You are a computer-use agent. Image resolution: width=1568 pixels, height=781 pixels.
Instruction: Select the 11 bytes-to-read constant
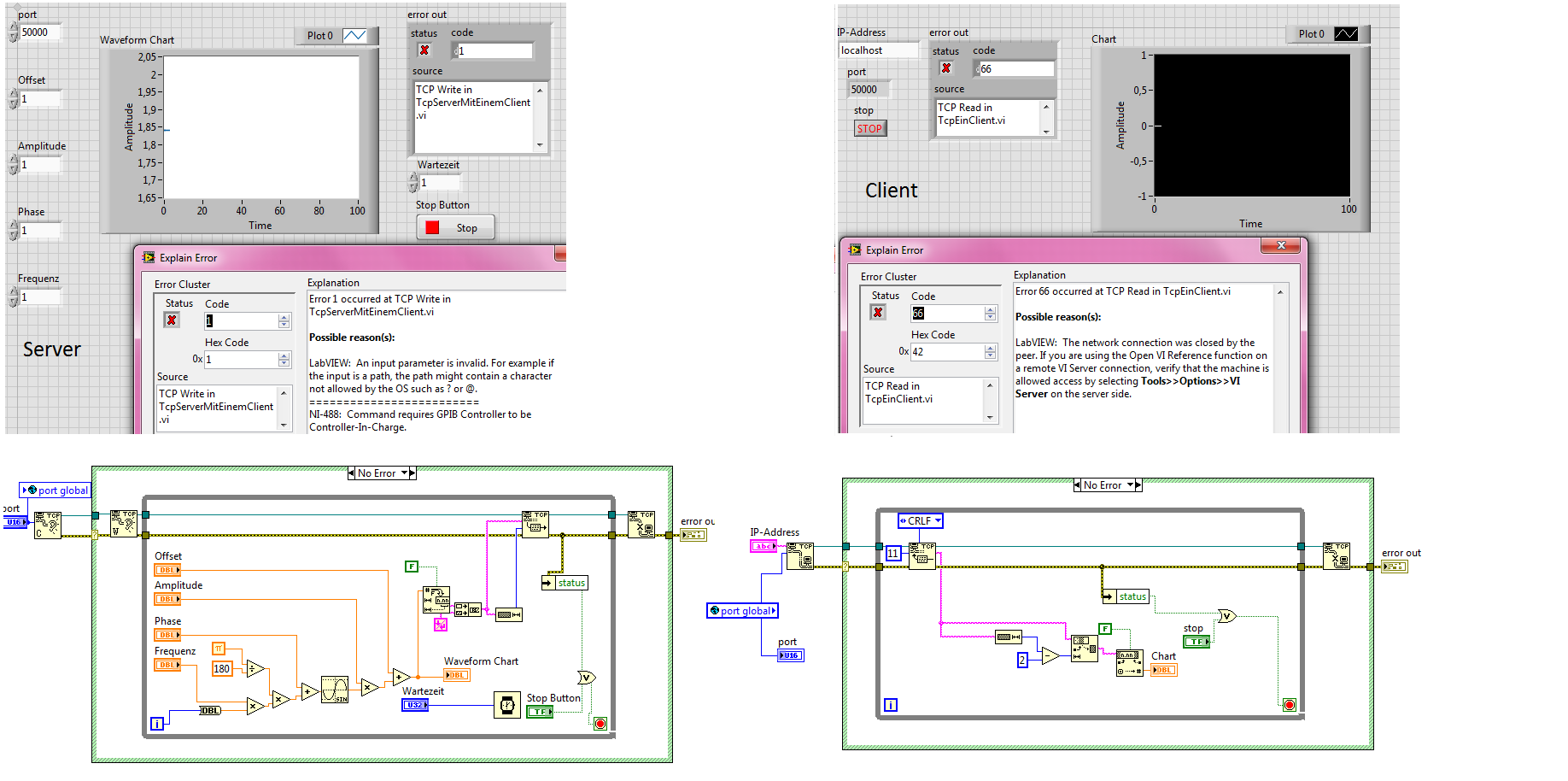[892, 553]
